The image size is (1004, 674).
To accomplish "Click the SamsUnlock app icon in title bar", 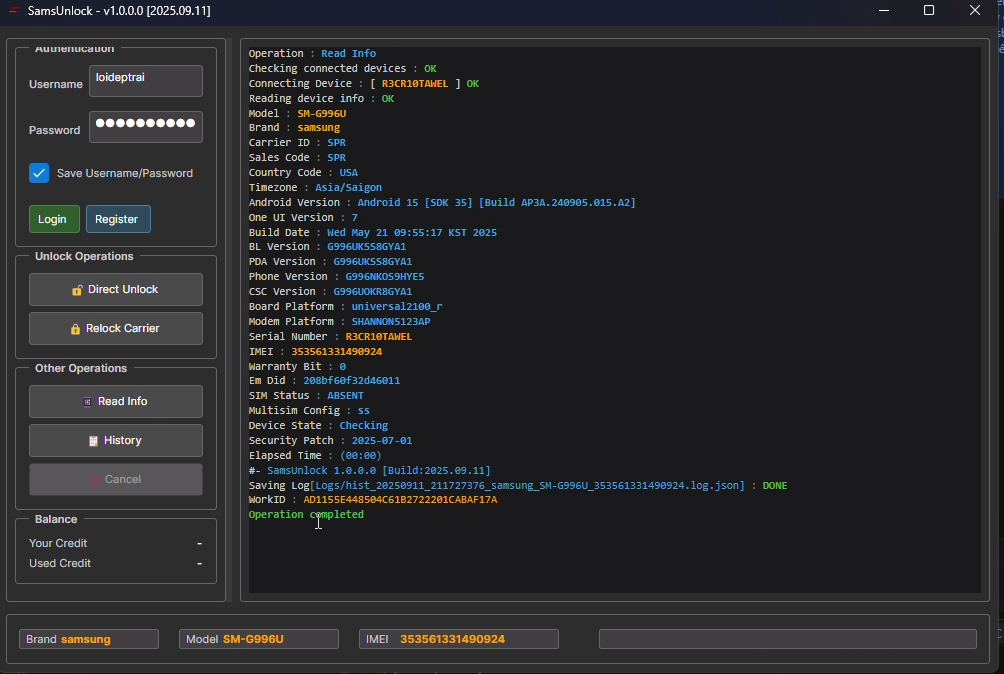I will tap(13, 10).
